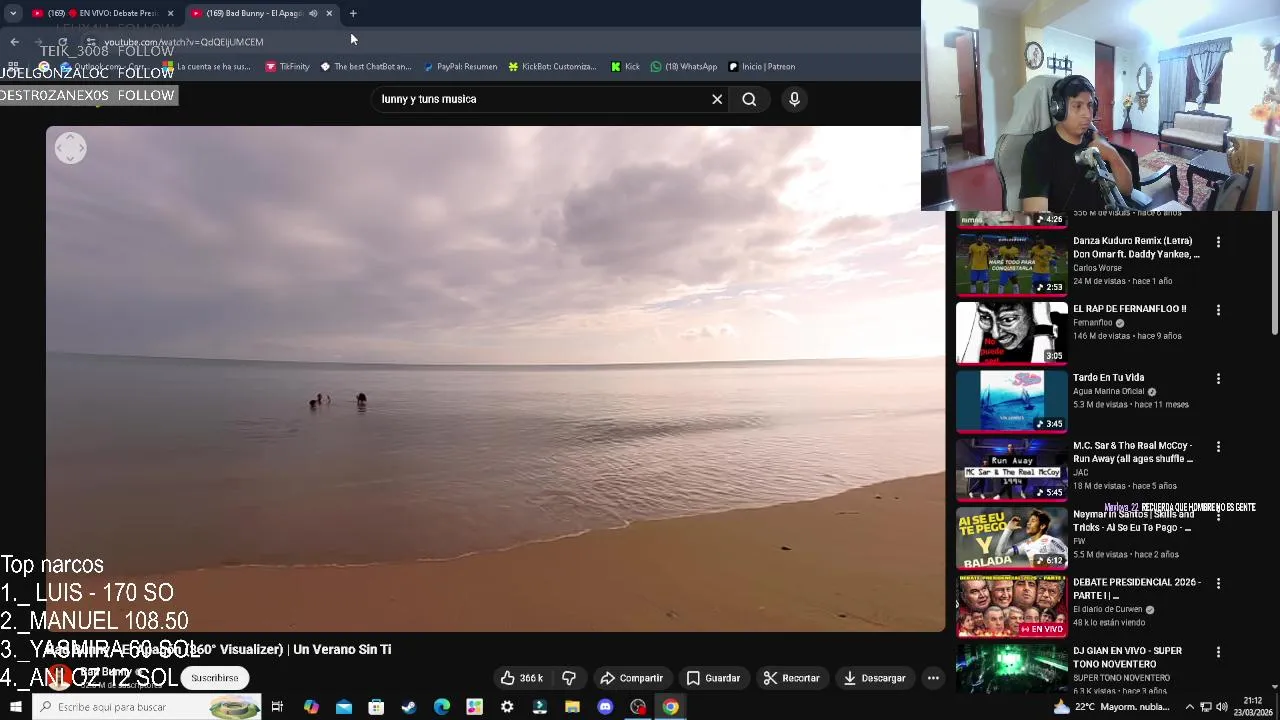
Task: Click the Recortar clip button
Action: pyautogui.click(x=791, y=678)
